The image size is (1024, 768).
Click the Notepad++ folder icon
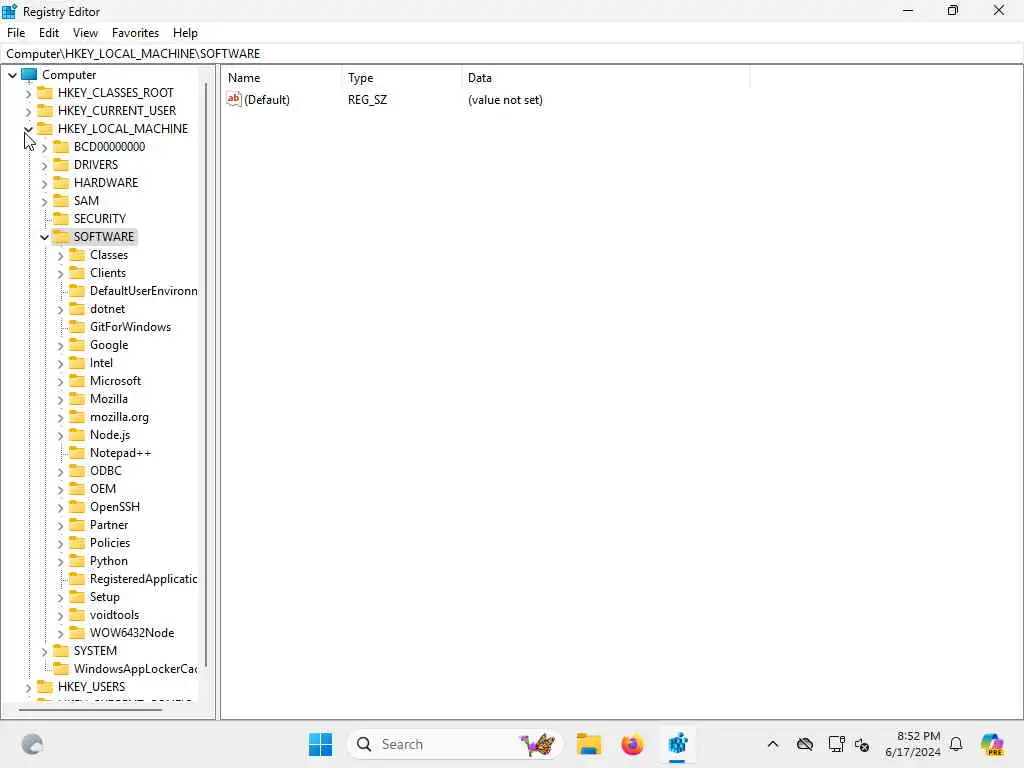(x=77, y=453)
